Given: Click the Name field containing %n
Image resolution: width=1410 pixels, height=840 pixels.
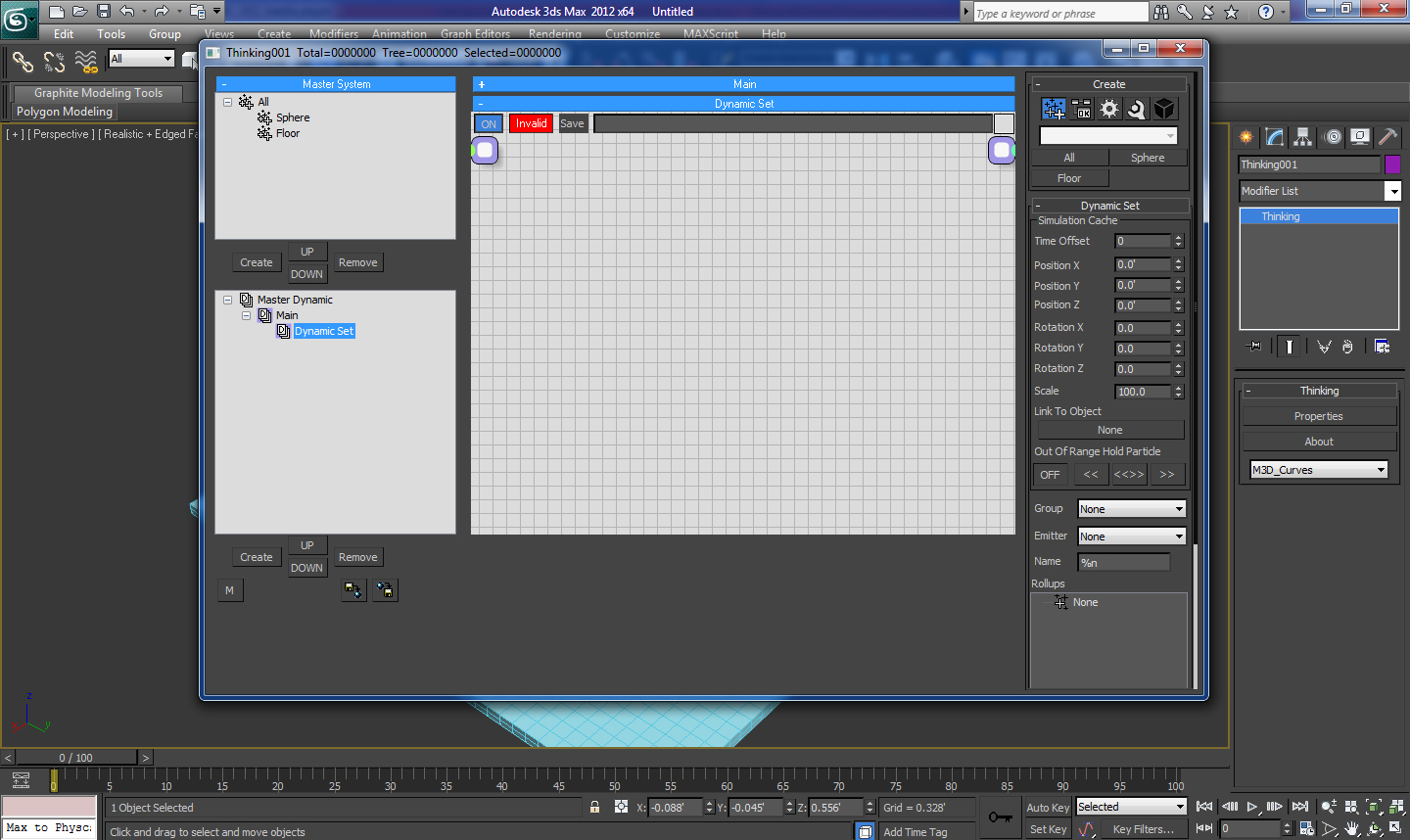Looking at the screenshot, I should [1124, 562].
